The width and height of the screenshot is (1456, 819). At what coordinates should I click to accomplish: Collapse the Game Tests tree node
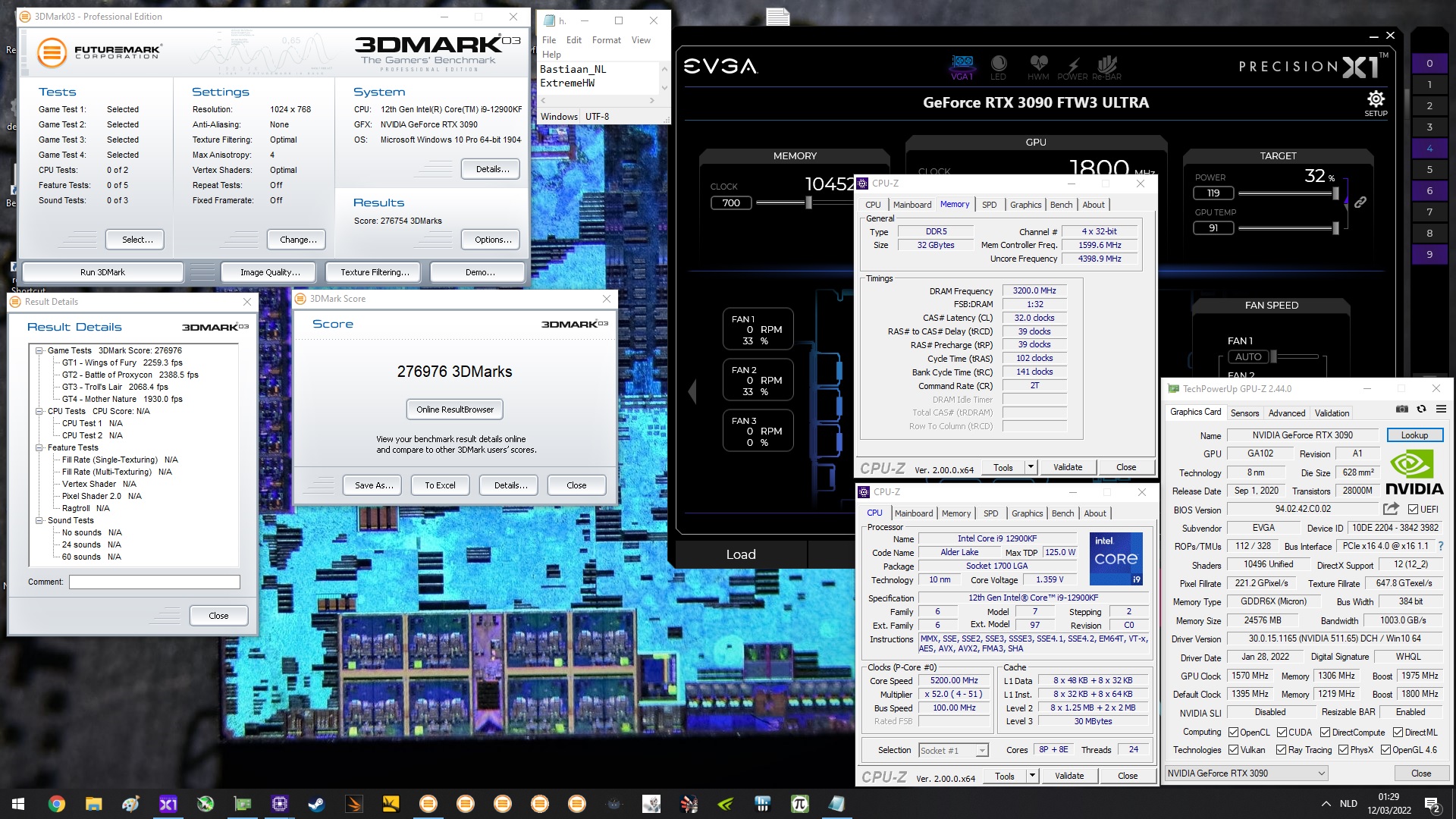point(39,350)
